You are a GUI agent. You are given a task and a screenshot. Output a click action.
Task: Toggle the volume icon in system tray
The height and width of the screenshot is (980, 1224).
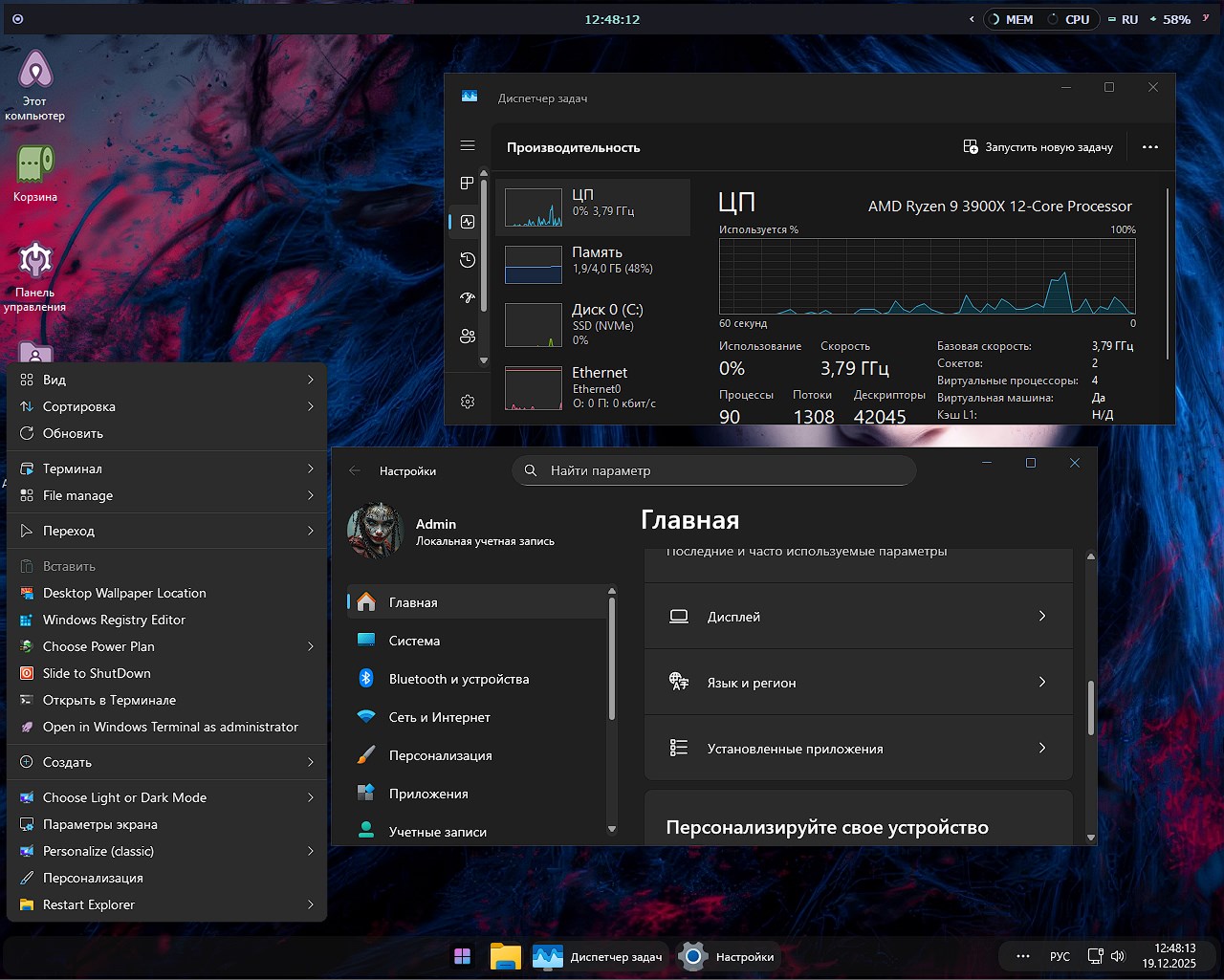[1118, 956]
